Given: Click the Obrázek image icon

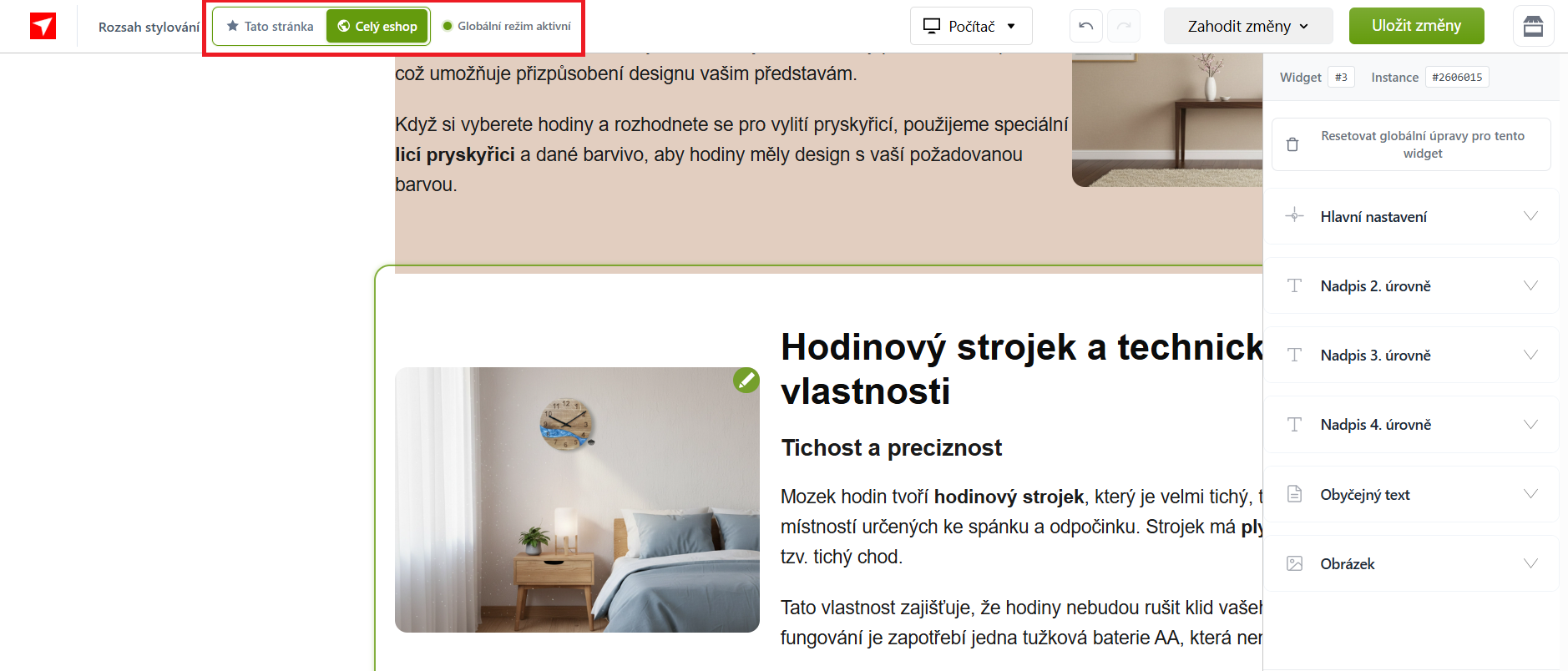Looking at the screenshot, I should coord(1294,563).
